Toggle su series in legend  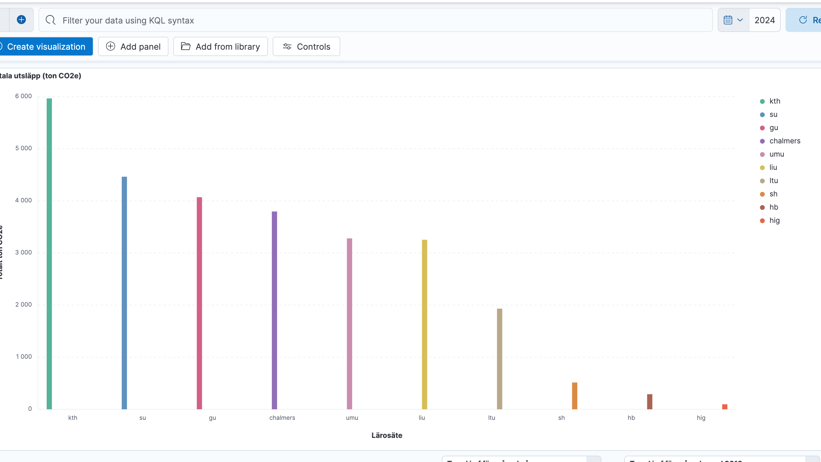tap(773, 115)
